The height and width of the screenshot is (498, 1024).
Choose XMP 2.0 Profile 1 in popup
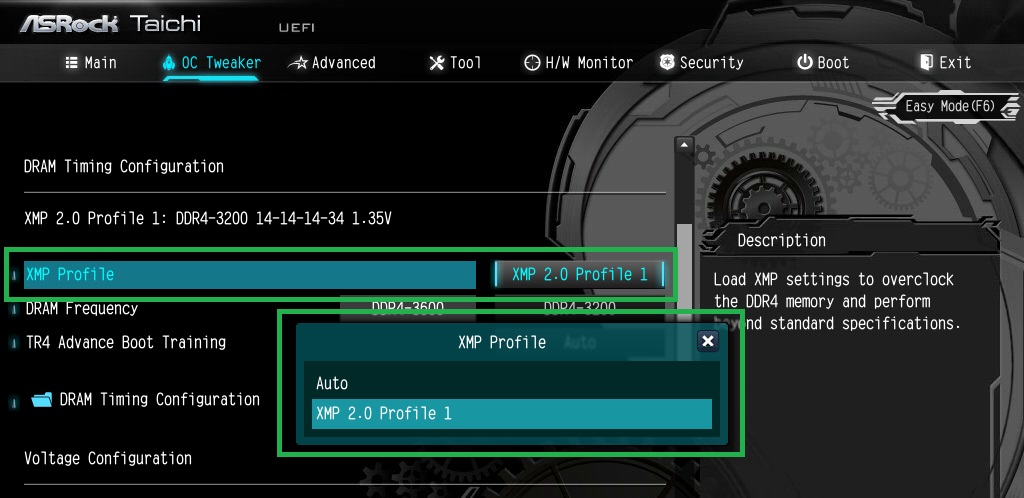tap(511, 414)
